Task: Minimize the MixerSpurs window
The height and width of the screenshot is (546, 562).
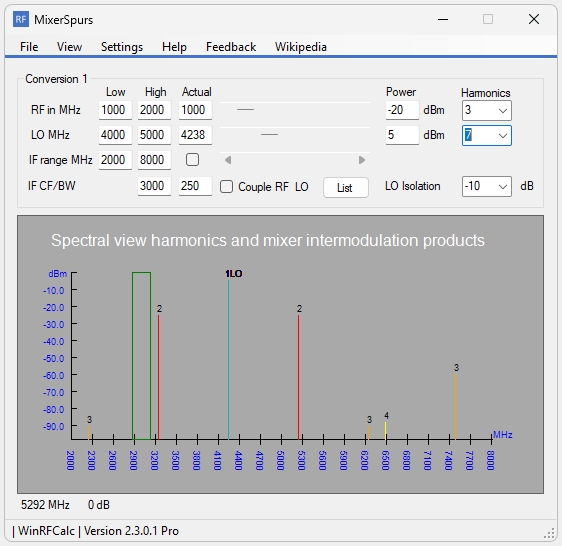Action: click(x=443, y=19)
